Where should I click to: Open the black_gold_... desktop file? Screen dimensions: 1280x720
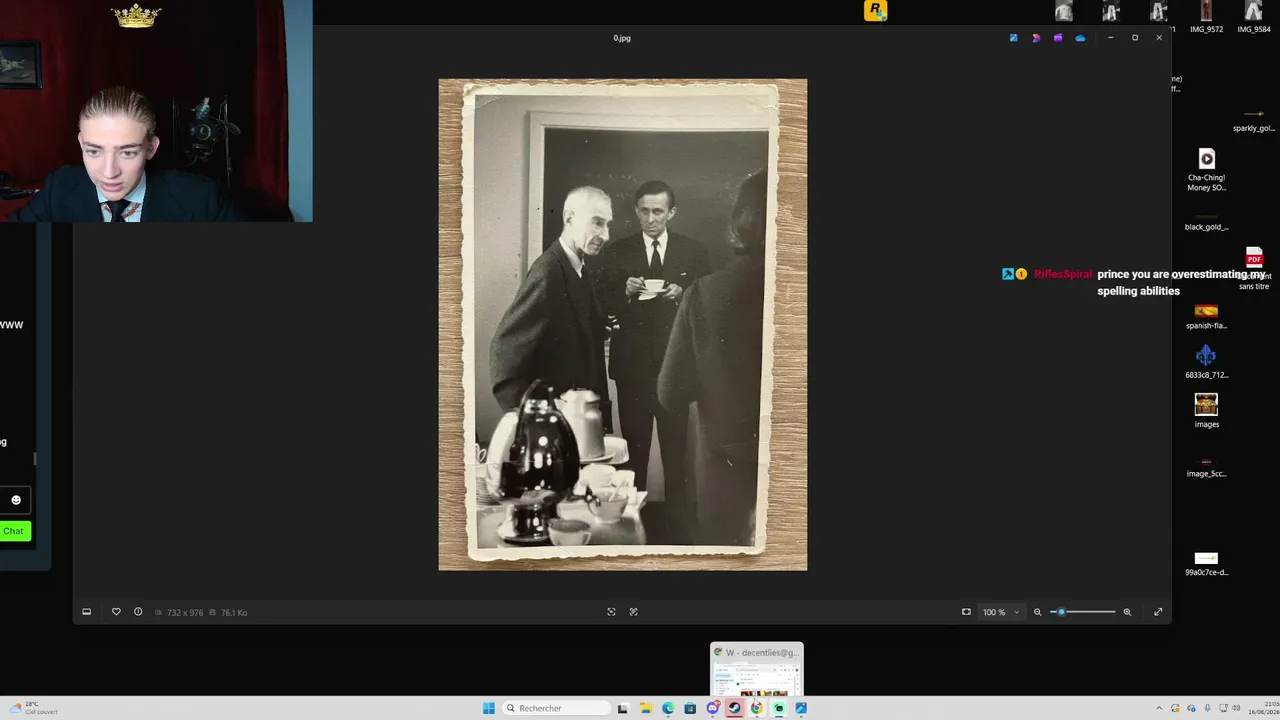1207,220
